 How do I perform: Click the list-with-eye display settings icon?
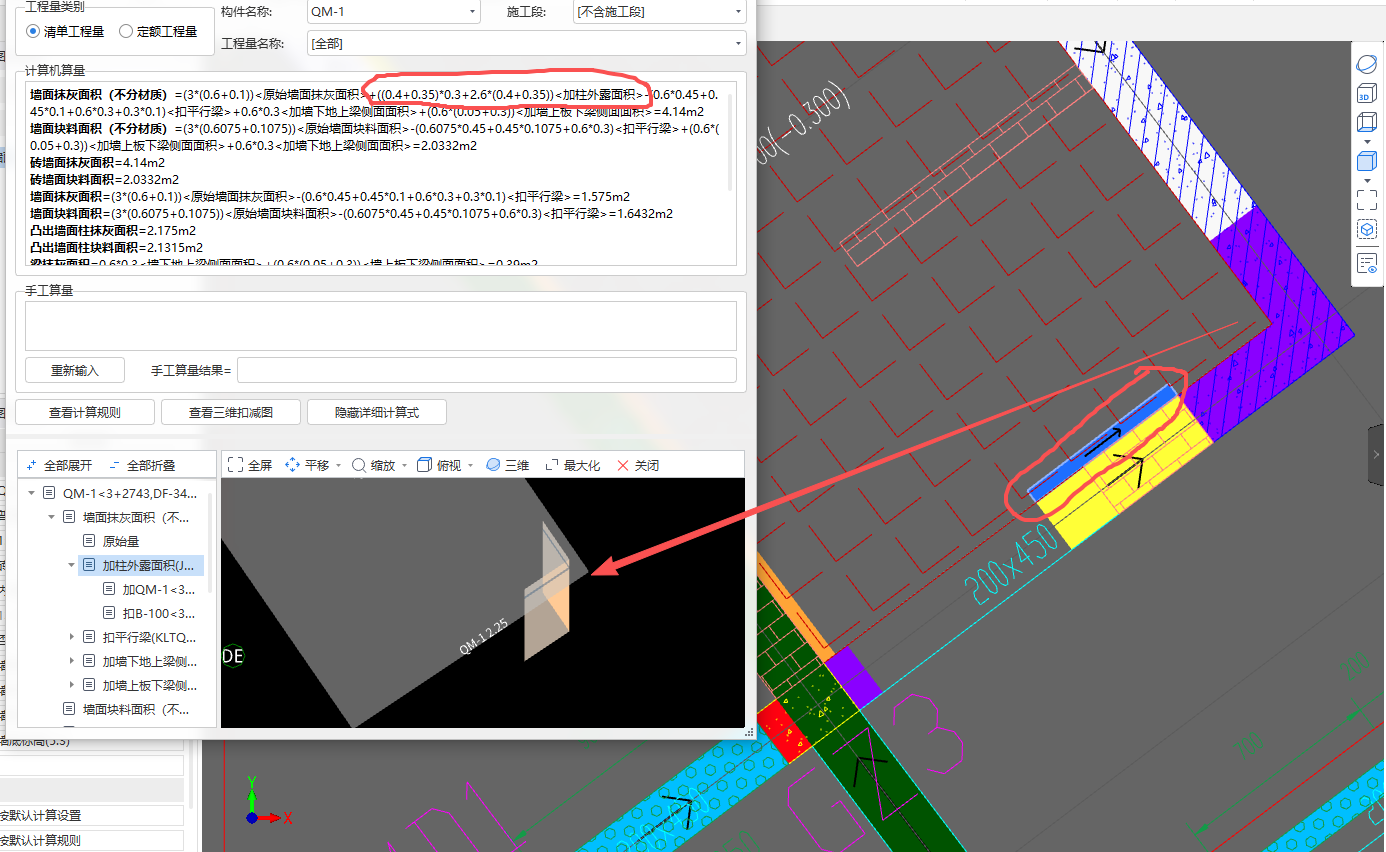tap(1367, 264)
